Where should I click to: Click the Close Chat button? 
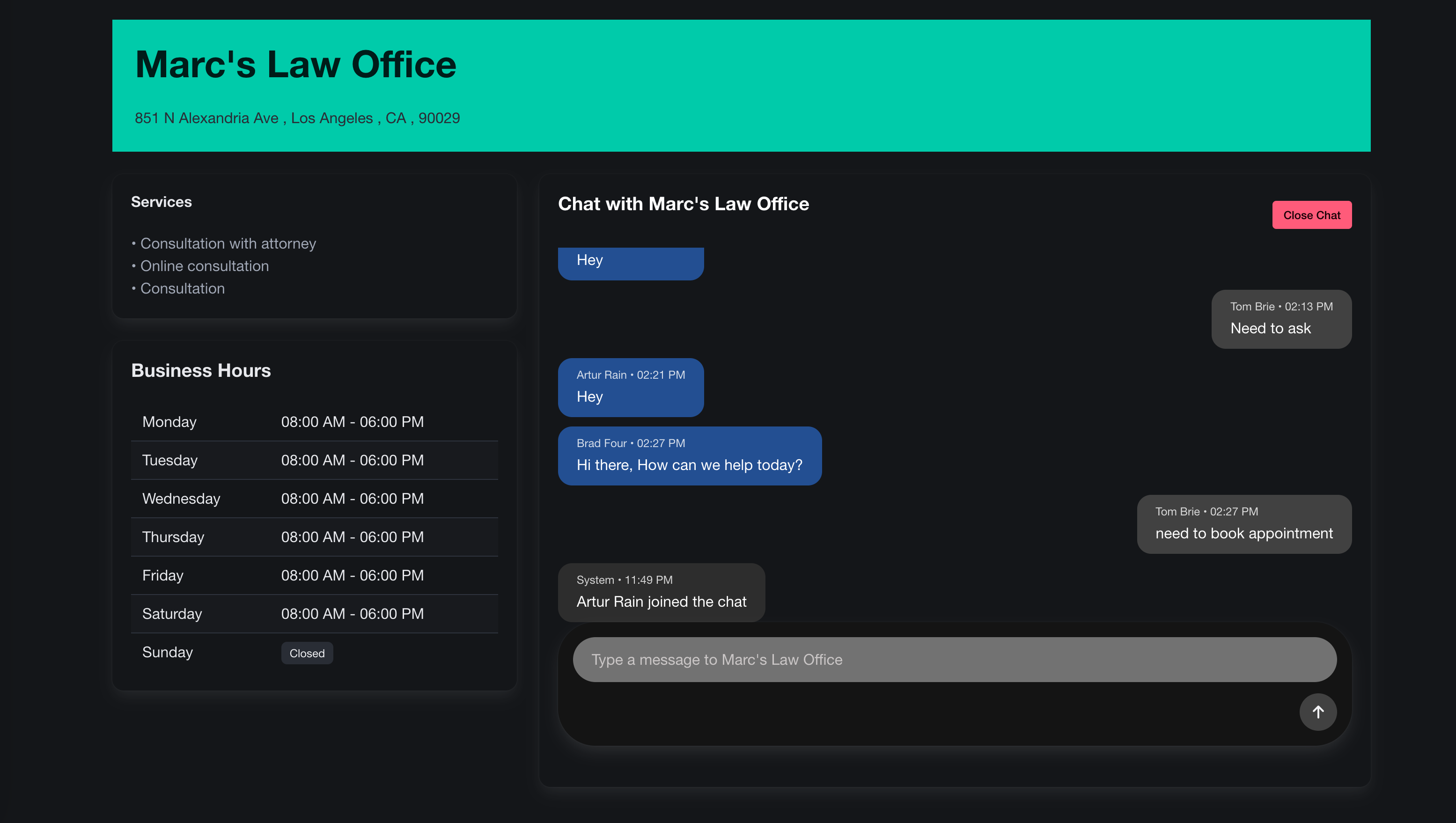click(1311, 215)
